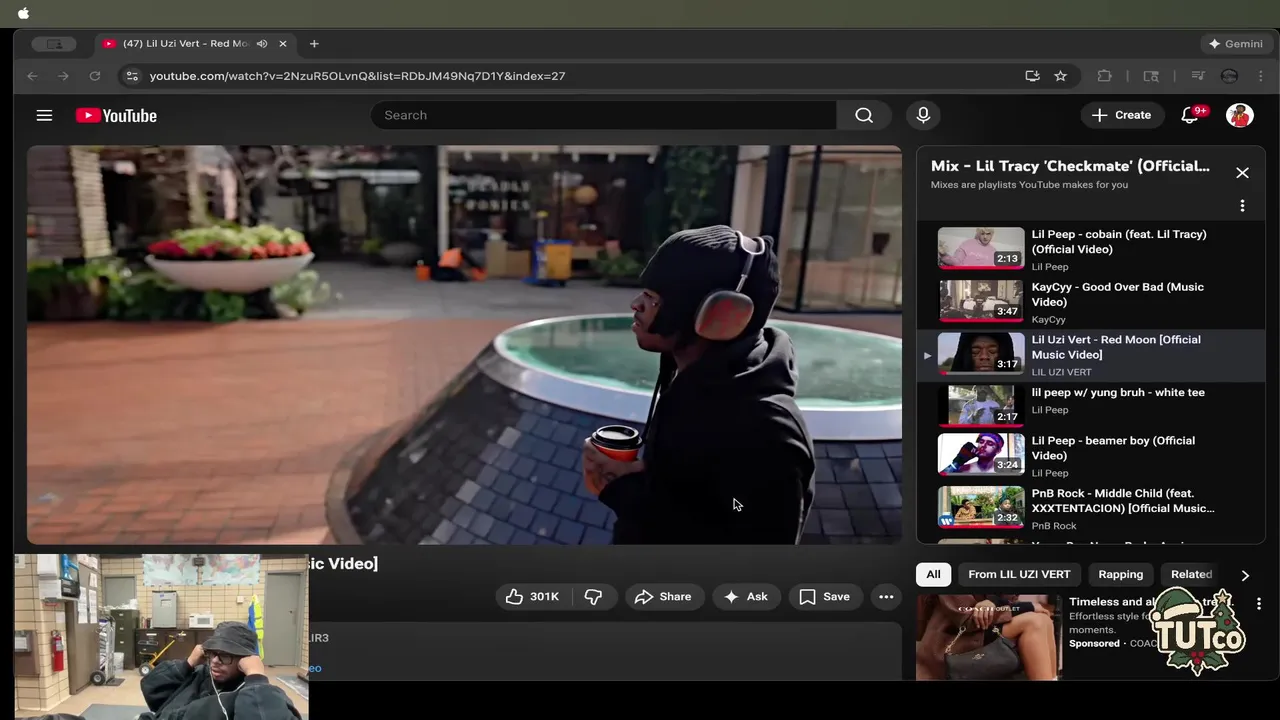Share the video
Viewport: 1280px width, 720px height.
[x=663, y=597]
